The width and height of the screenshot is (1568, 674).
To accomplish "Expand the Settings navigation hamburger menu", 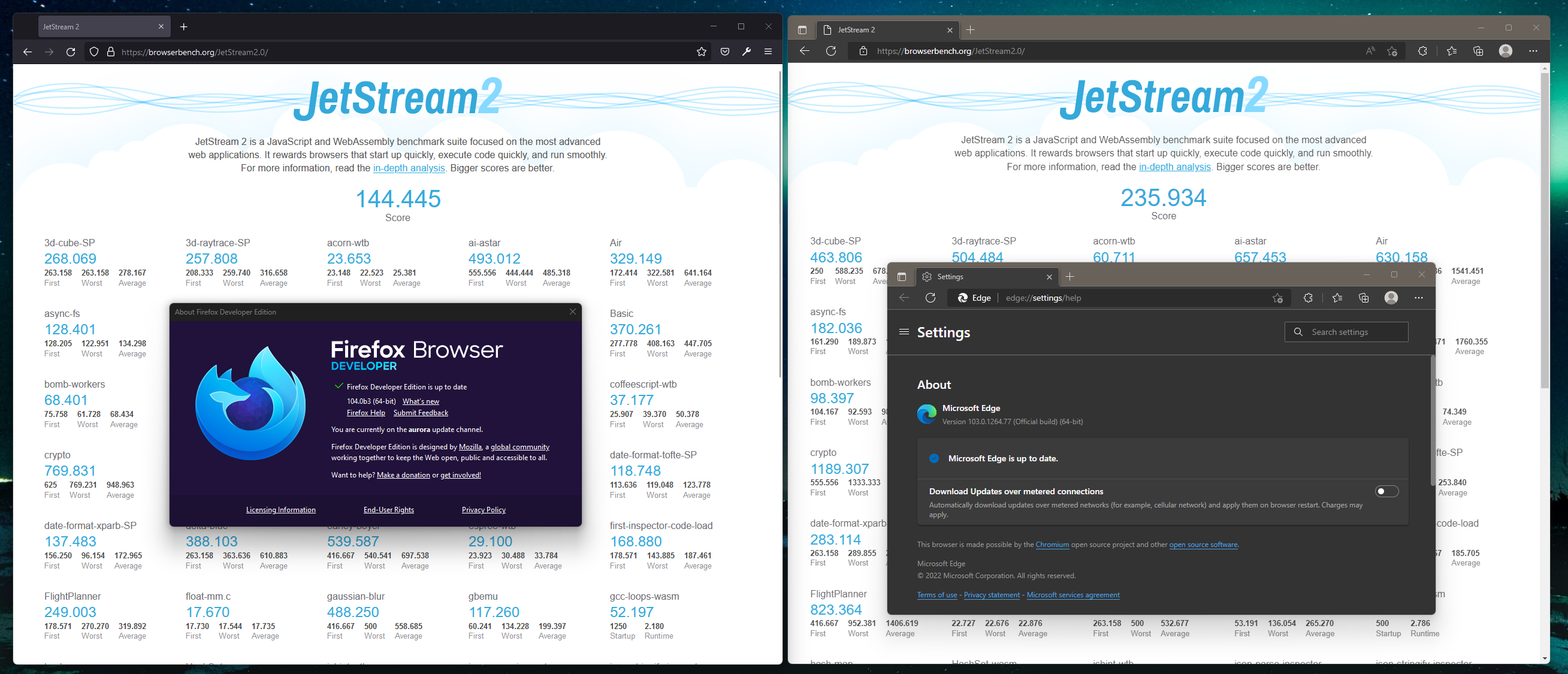I will [x=904, y=332].
